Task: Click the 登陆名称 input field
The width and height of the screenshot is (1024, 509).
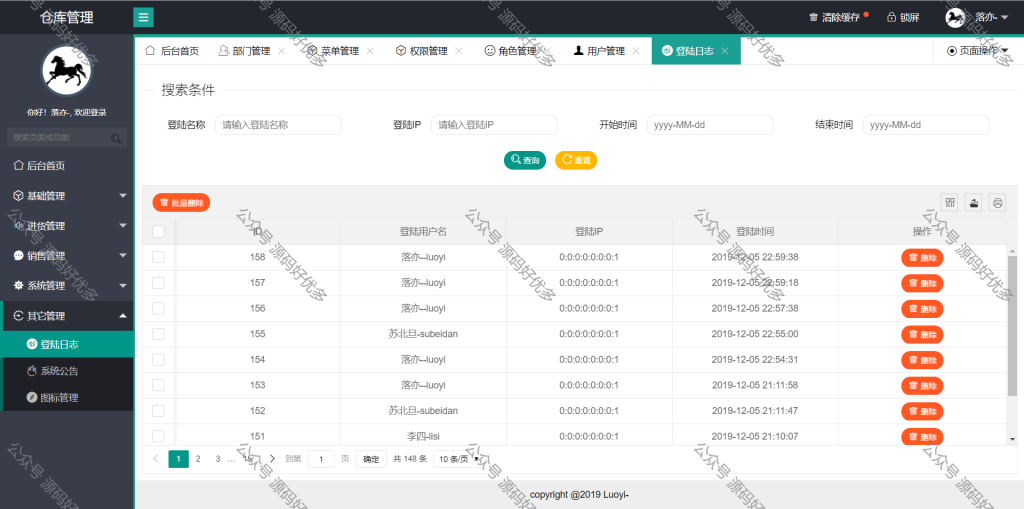Action: 278,125
